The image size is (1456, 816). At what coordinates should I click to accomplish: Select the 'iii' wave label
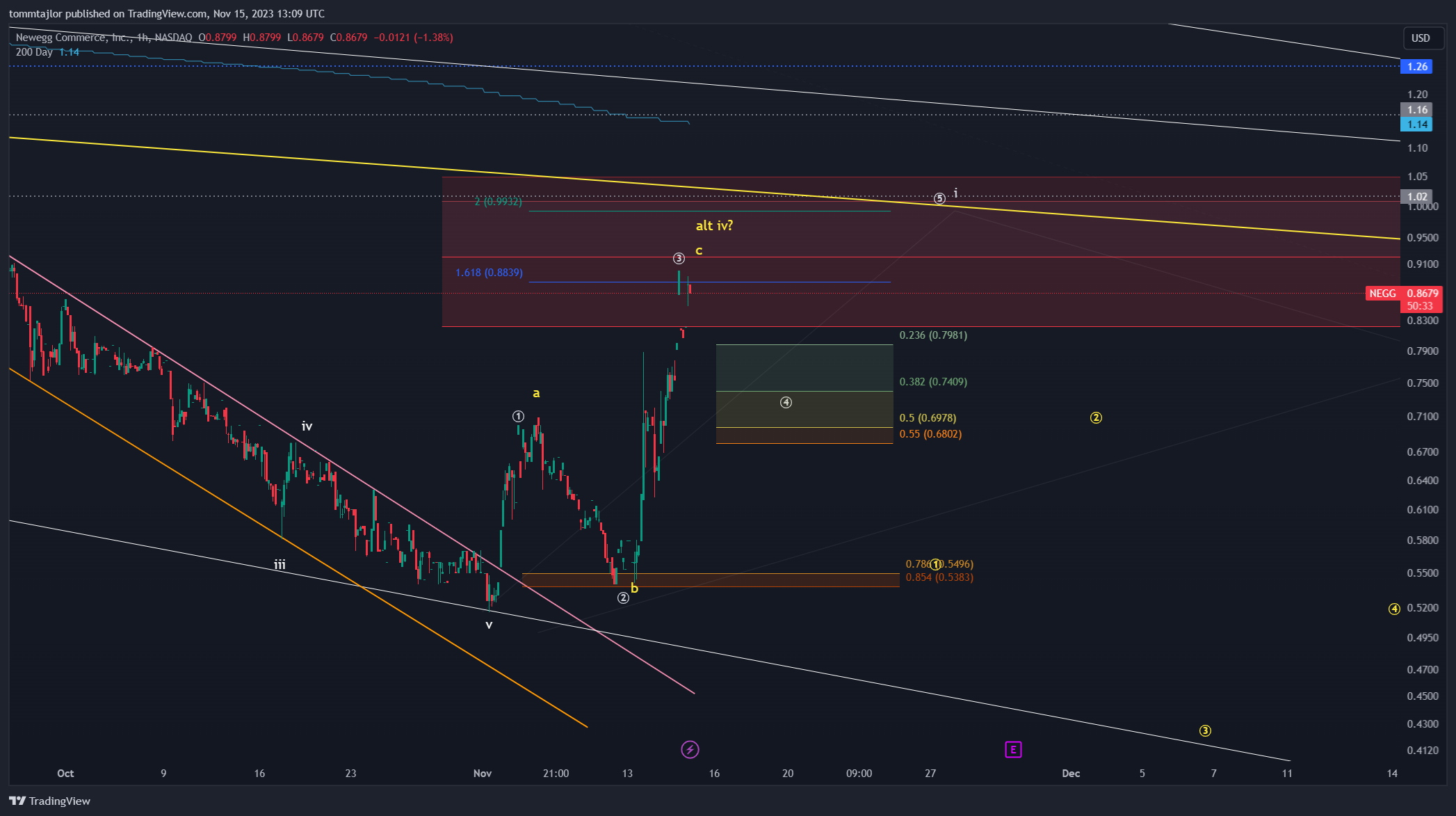pyautogui.click(x=280, y=564)
